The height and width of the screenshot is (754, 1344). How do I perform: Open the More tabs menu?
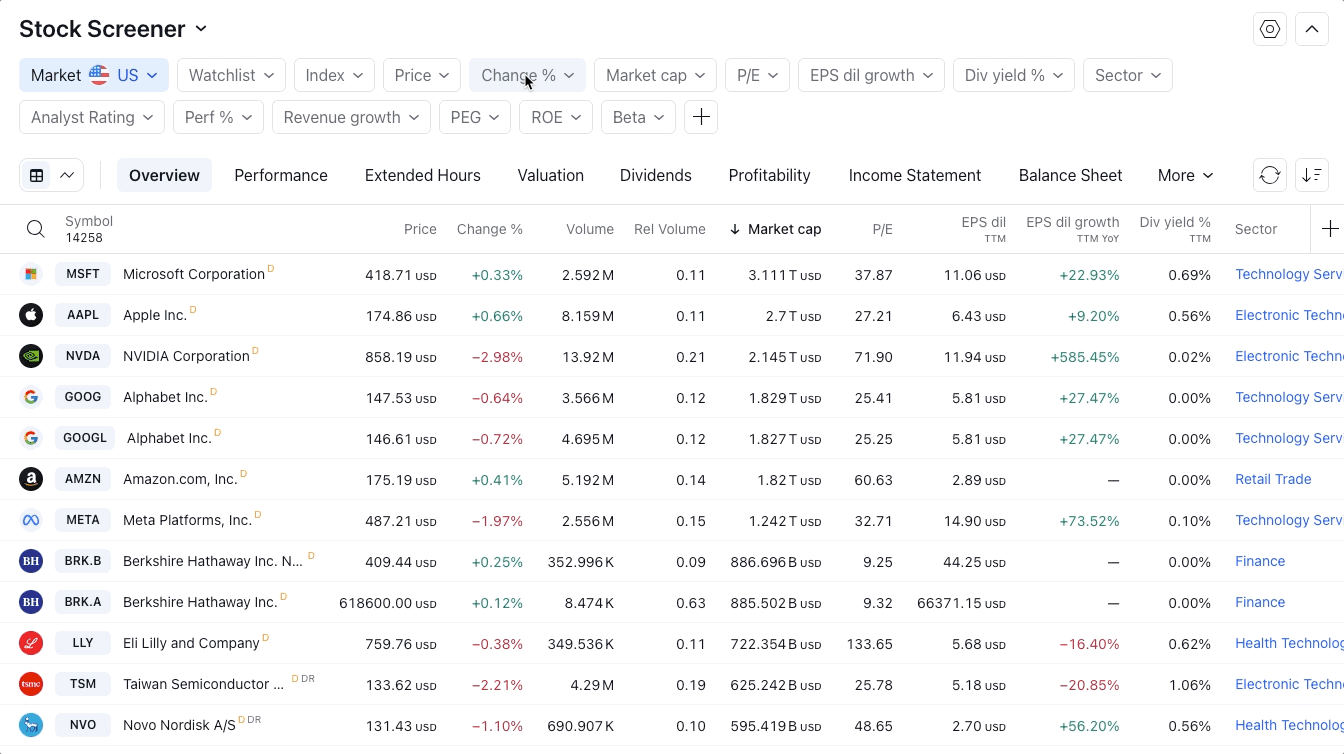[x=1185, y=175]
